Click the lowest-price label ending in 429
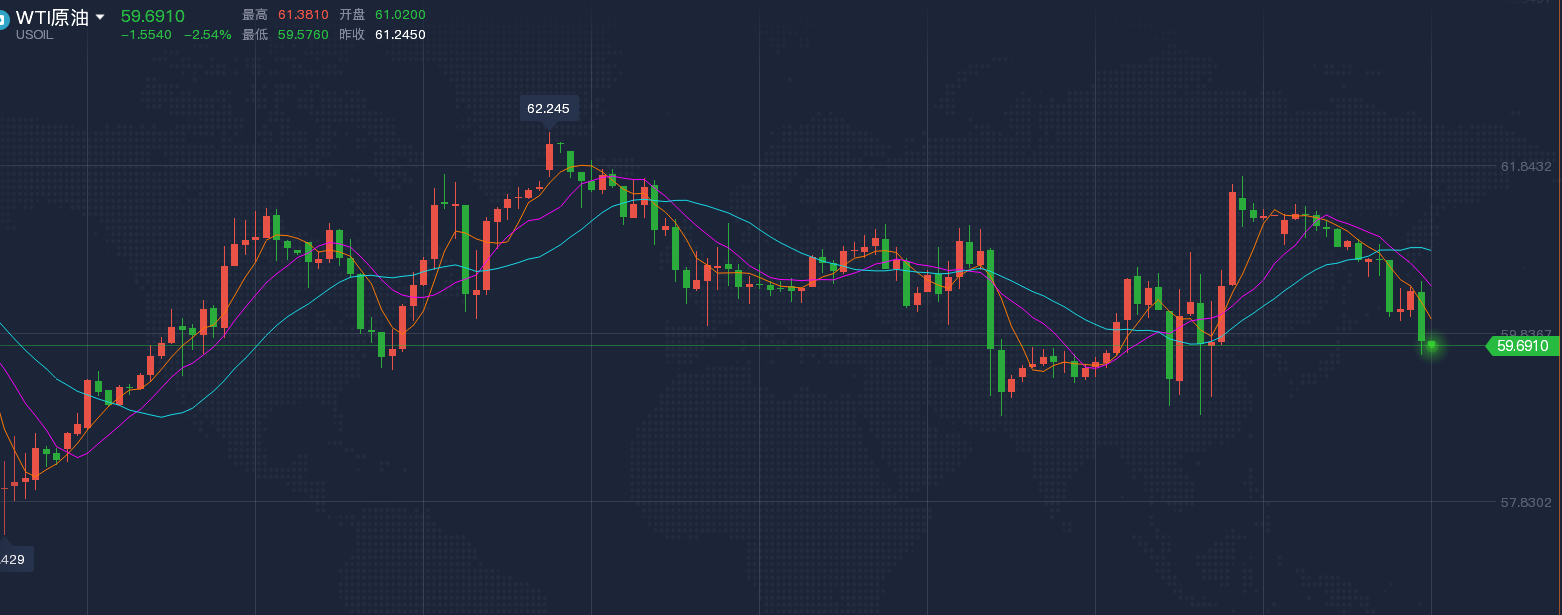This screenshot has width=1562, height=615. click(14, 559)
